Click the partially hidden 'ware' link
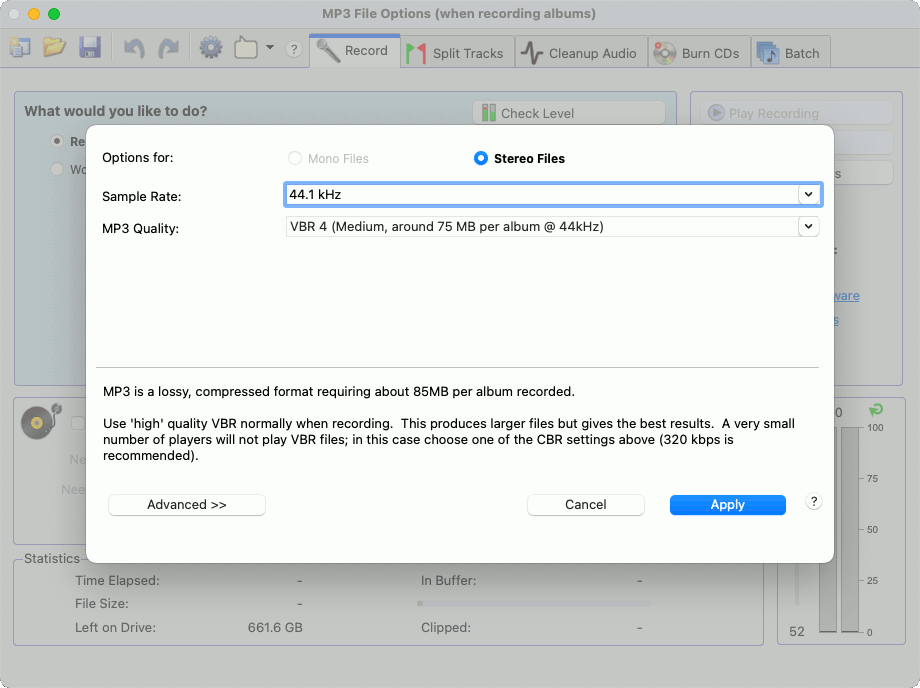 click(847, 296)
